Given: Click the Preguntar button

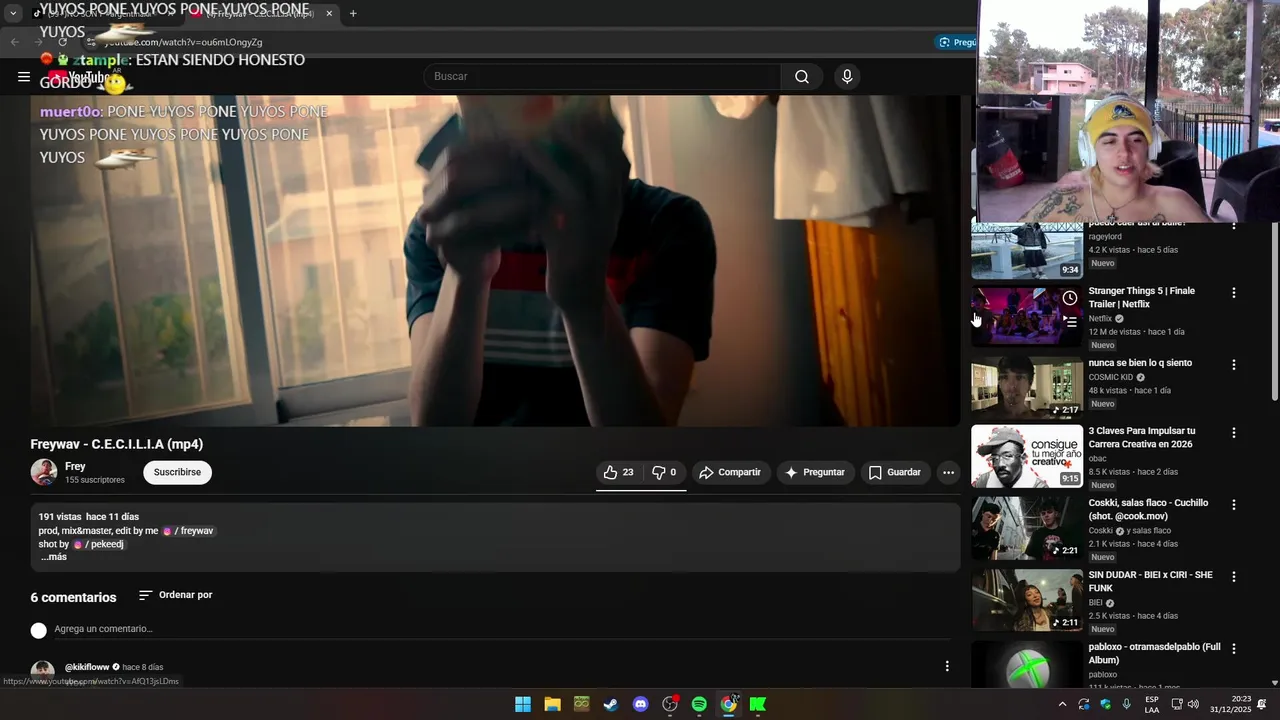Looking at the screenshot, I should click(x=815, y=472).
